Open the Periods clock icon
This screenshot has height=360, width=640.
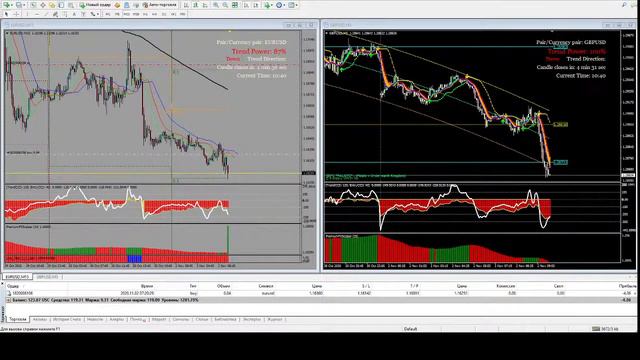[x=279, y=5]
